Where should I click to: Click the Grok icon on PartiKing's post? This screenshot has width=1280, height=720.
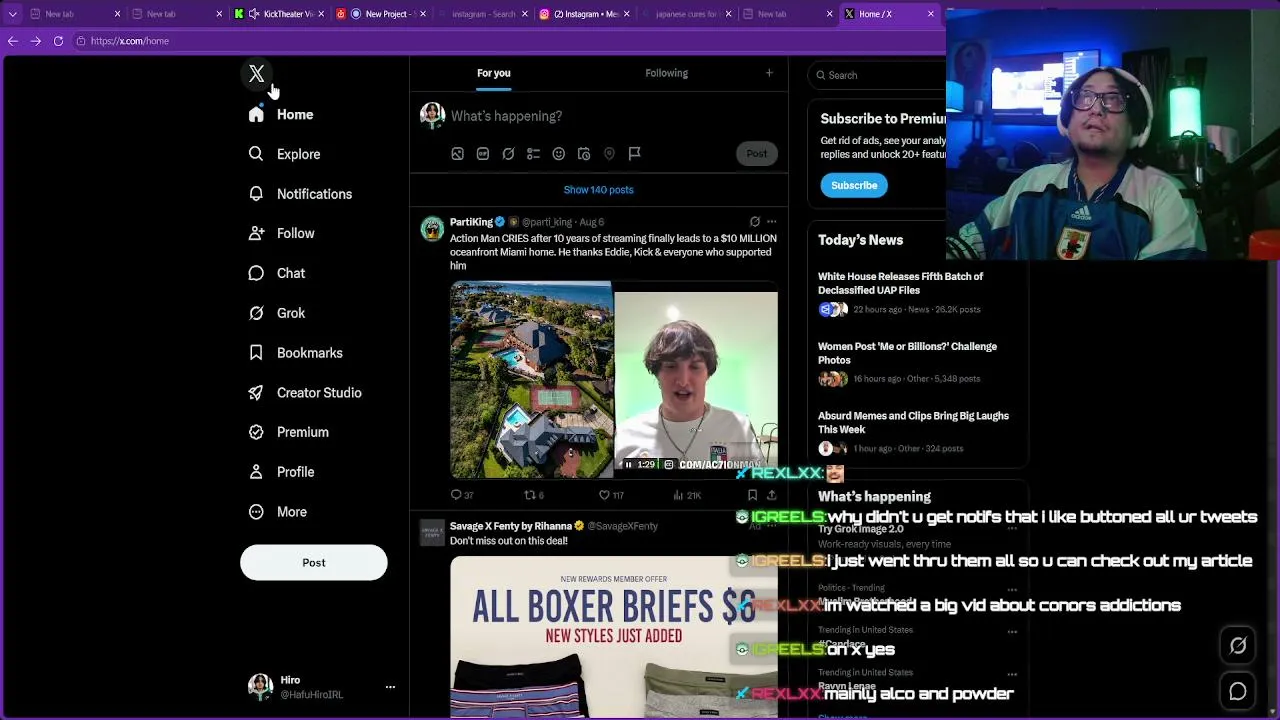click(755, 222)
